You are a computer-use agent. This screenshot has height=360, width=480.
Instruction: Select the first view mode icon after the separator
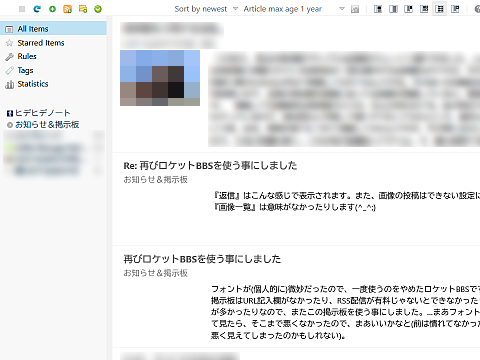tap(378, 9)
